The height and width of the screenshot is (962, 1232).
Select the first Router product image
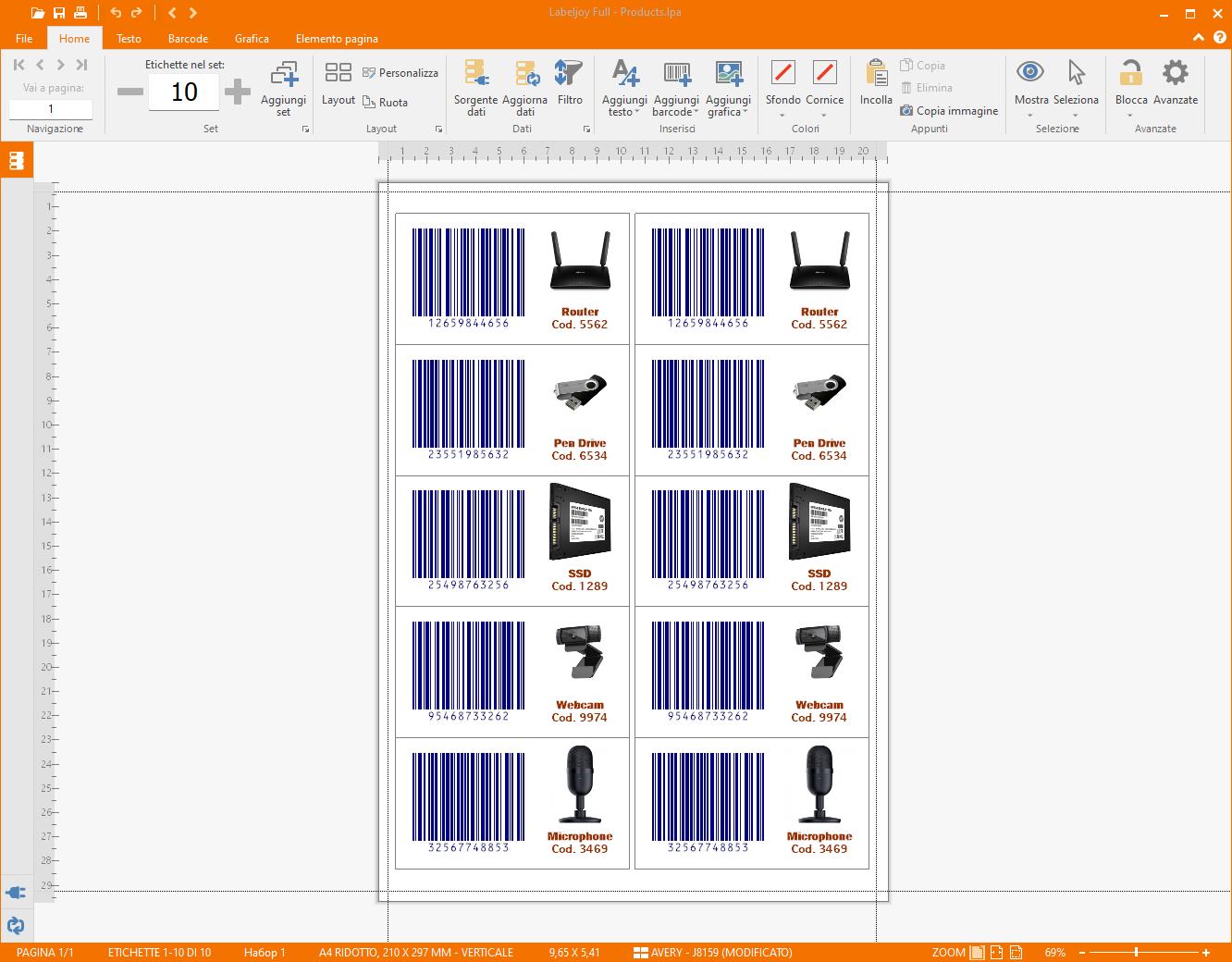[x=580, y=261]
